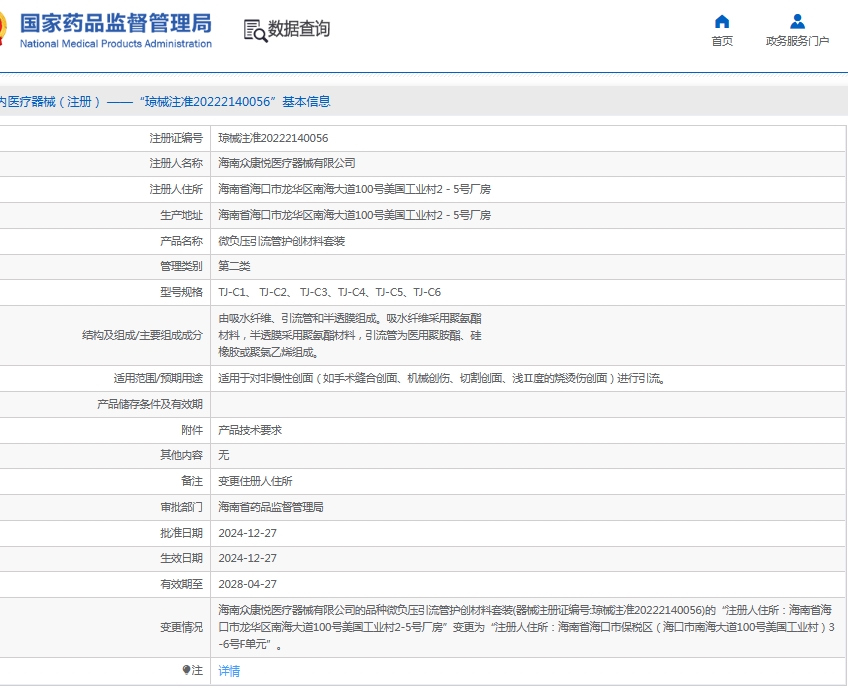This screenshot has height=690, width=848.
Task: Click the 审批部门 row label
Action: [x=181, y=507]
